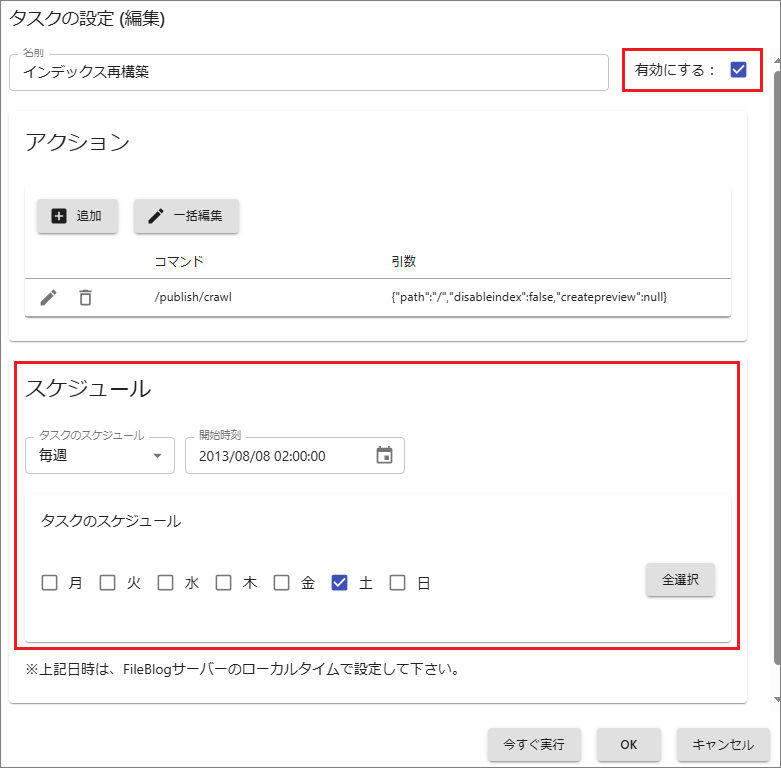Toggle the 有効にする checkbox
Screen dimensions: 781x768
pyautogui.click(x=738, y=70)
